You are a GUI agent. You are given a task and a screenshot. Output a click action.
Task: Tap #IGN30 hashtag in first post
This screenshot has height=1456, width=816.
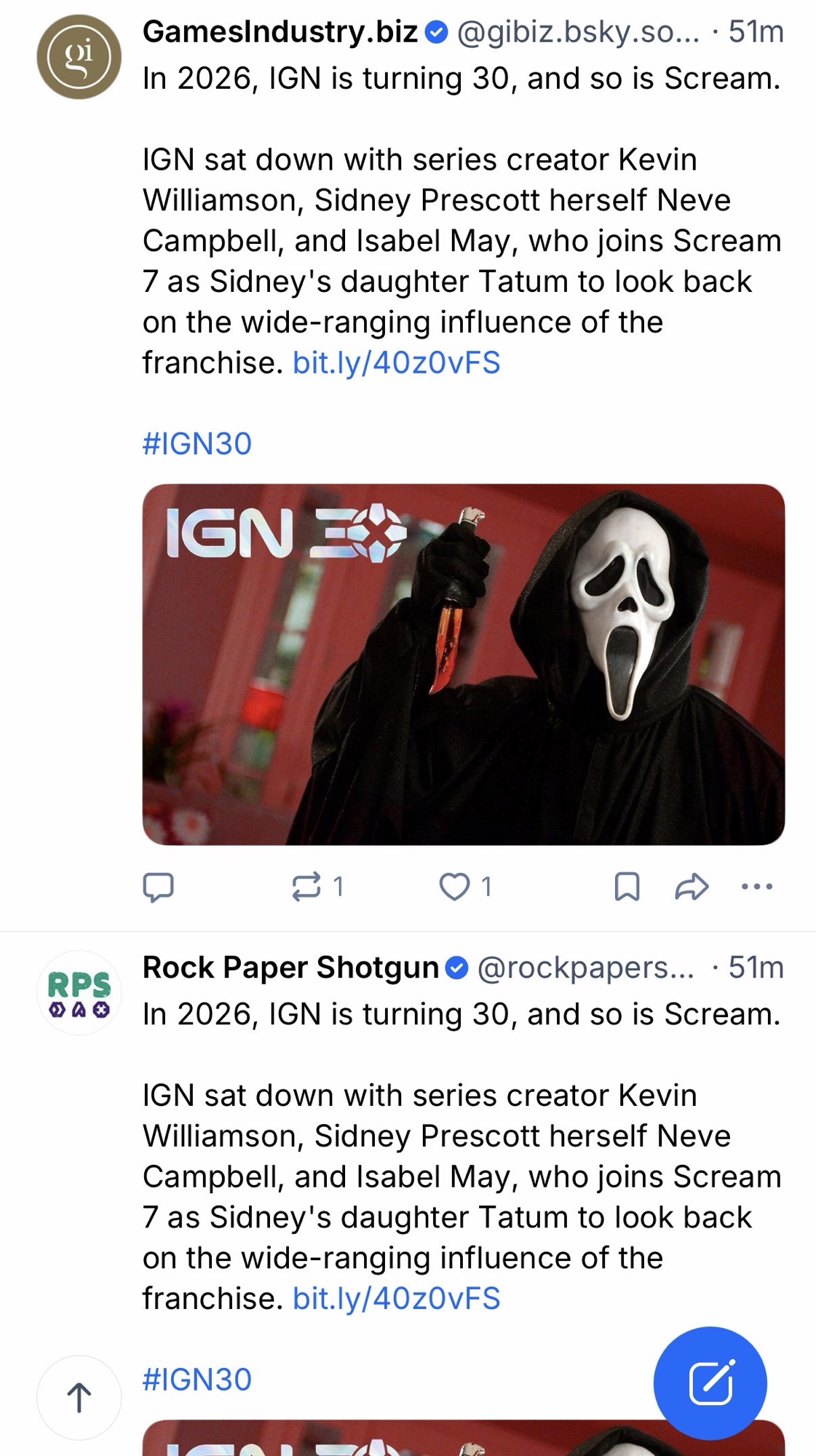197,443
